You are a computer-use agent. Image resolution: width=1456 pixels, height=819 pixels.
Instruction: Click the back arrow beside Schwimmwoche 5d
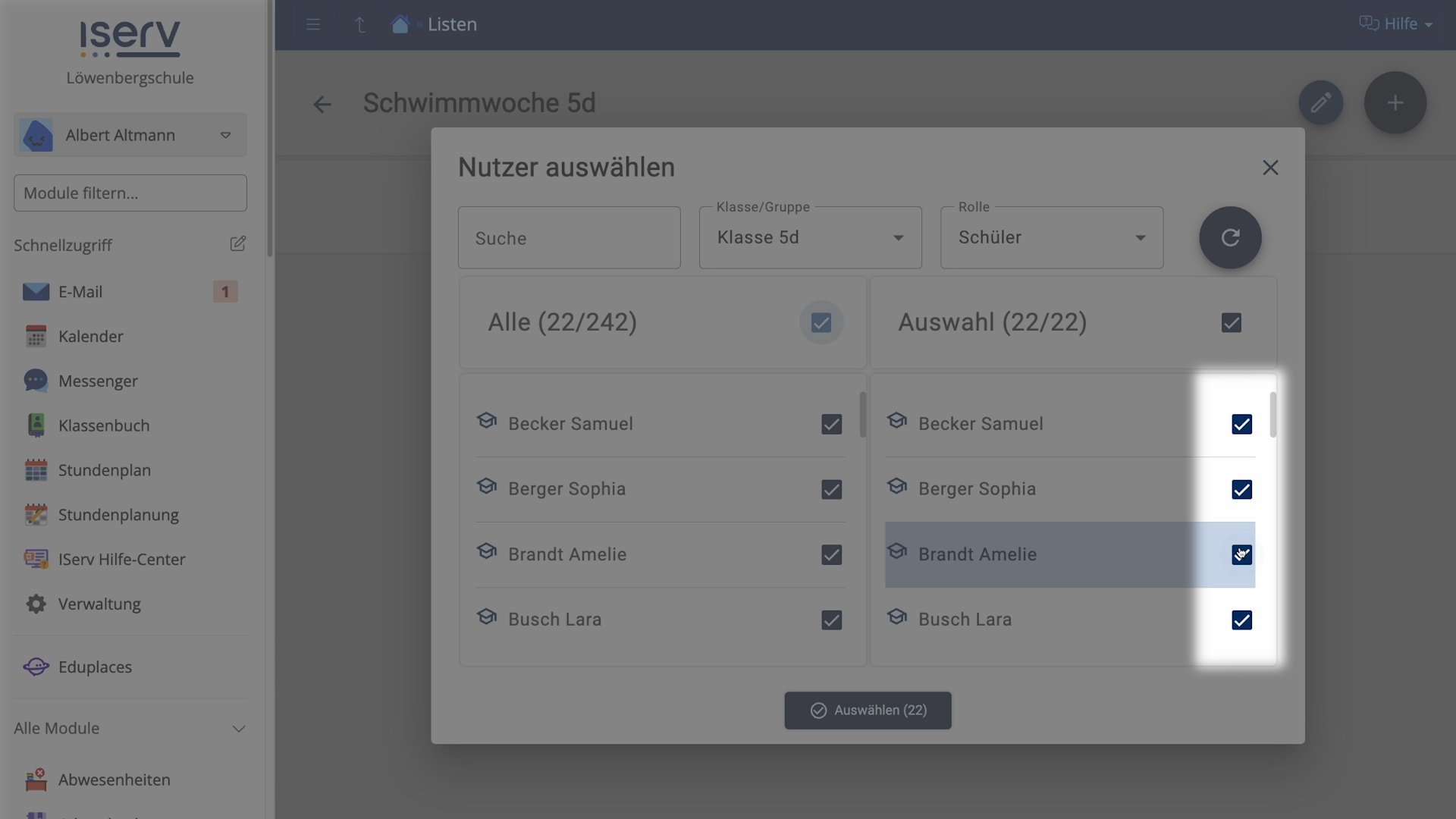(x=322, y=104)
